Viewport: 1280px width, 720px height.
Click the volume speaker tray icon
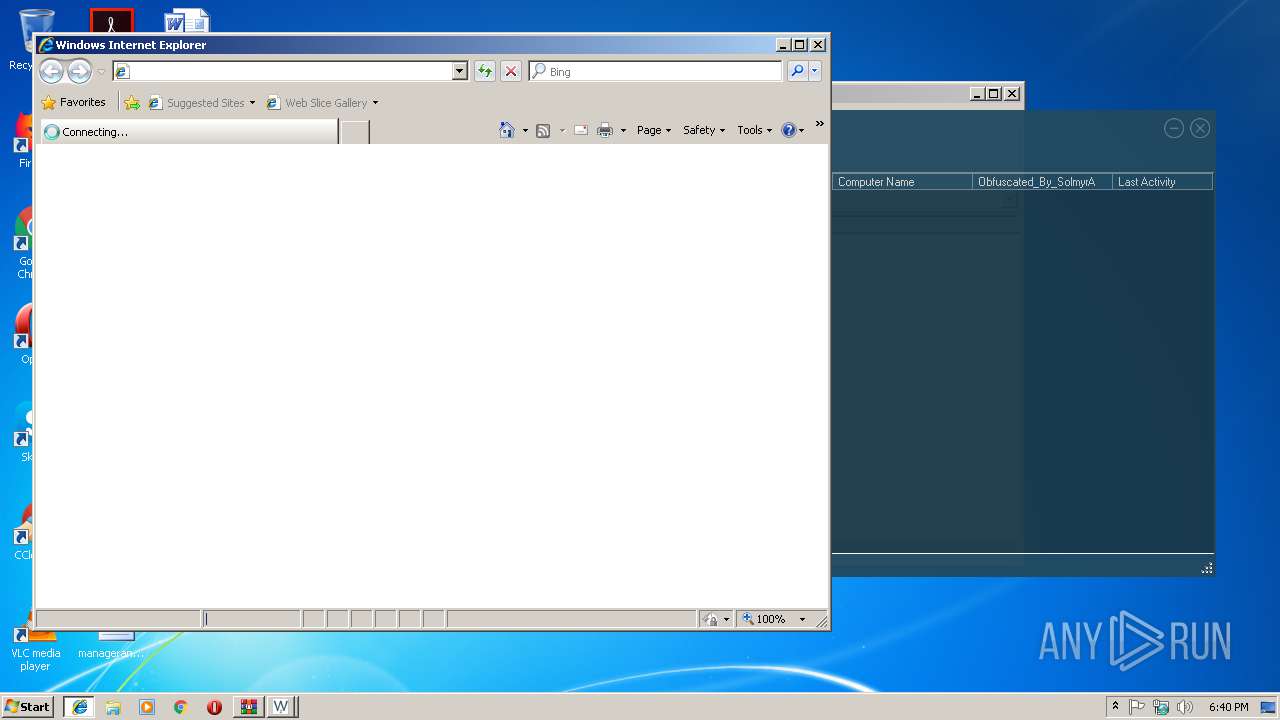click(1185, 706)
